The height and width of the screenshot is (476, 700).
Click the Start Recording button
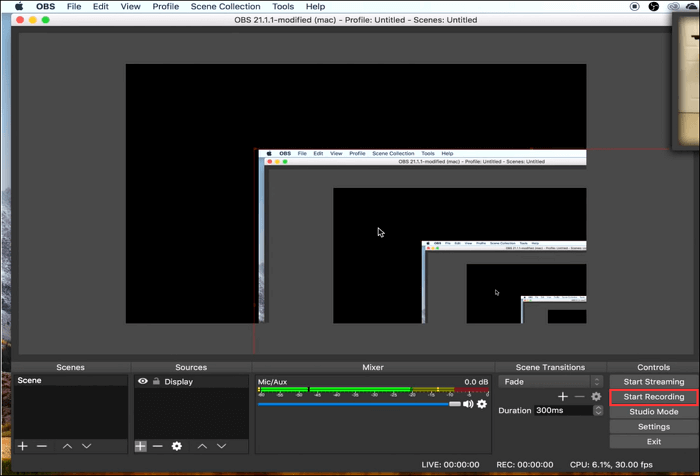point(653,397)
